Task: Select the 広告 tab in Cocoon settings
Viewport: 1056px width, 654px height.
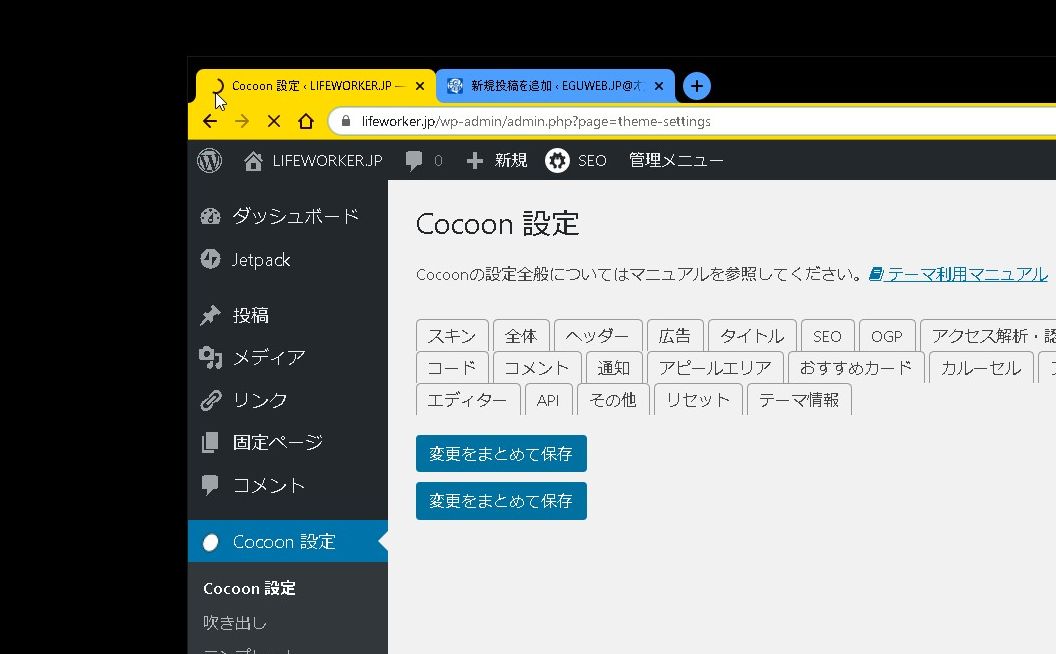Action: [x=675, y=335]
